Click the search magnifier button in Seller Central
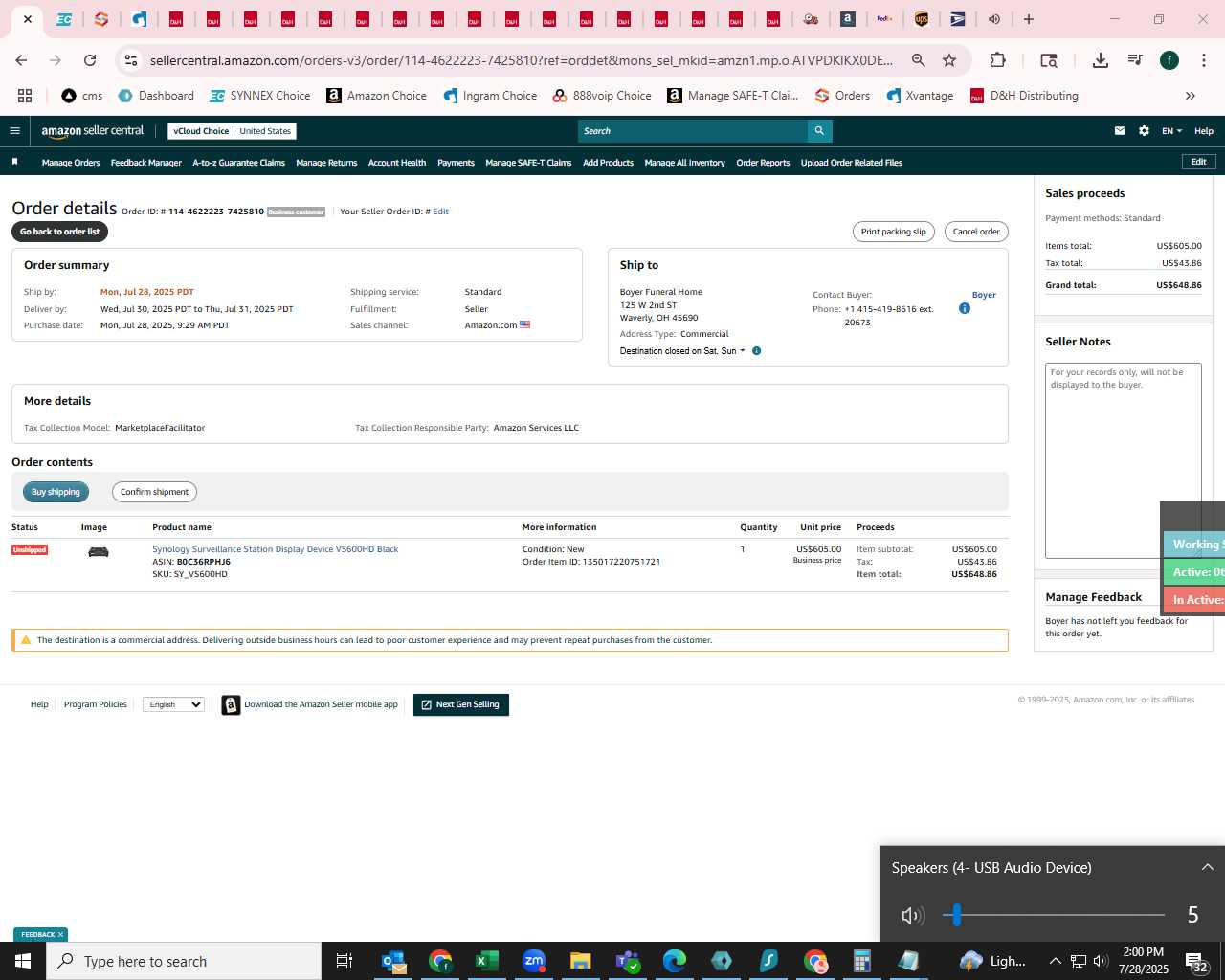The image size is (1225, 980). point(819,131)
